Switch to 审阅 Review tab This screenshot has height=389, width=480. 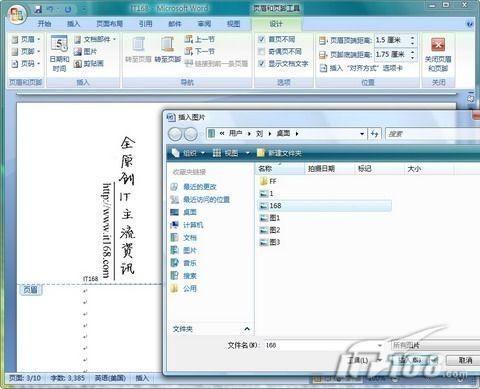(x=204, y=24)
